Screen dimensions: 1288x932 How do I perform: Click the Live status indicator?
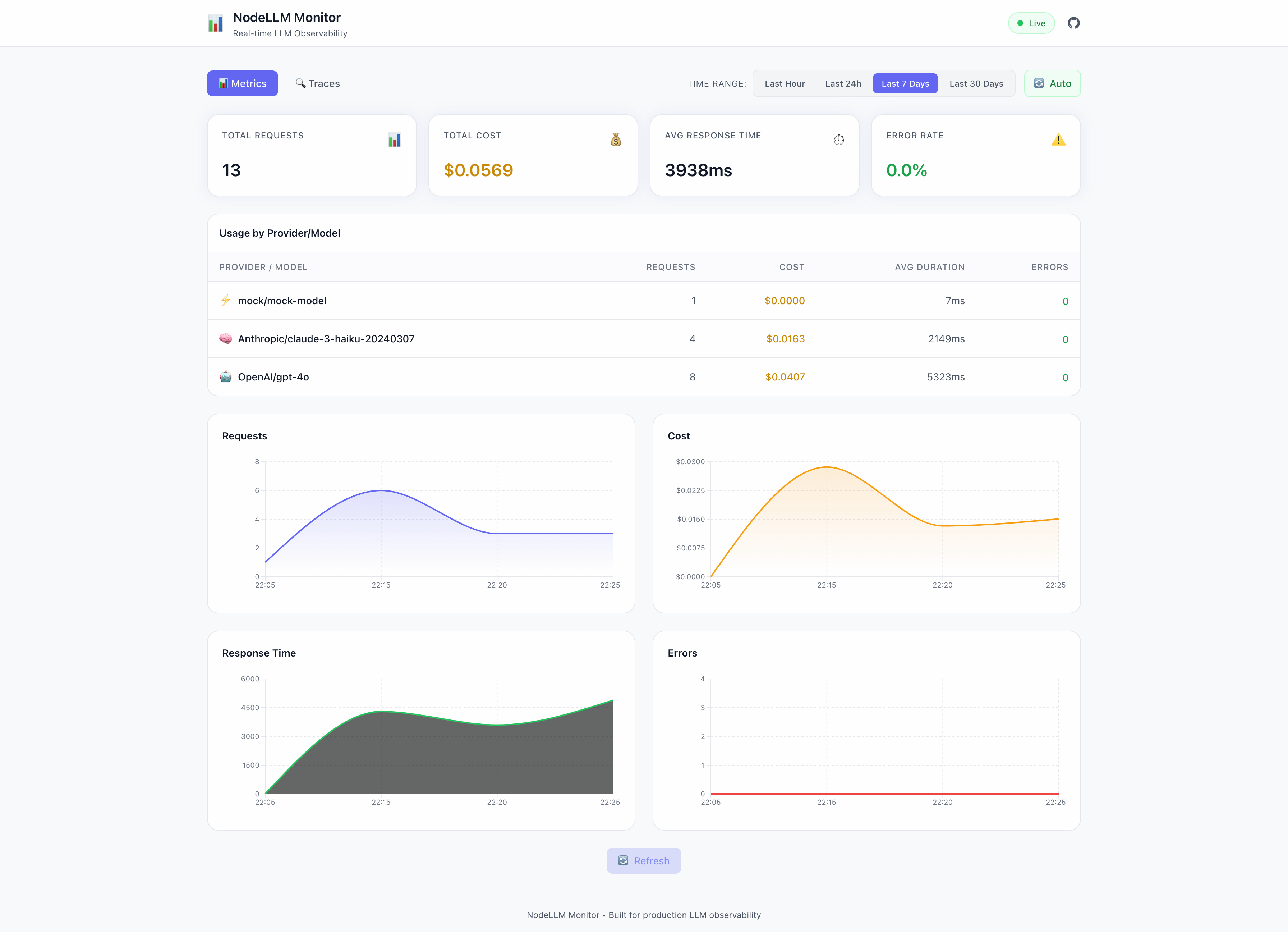(1031, 23)
